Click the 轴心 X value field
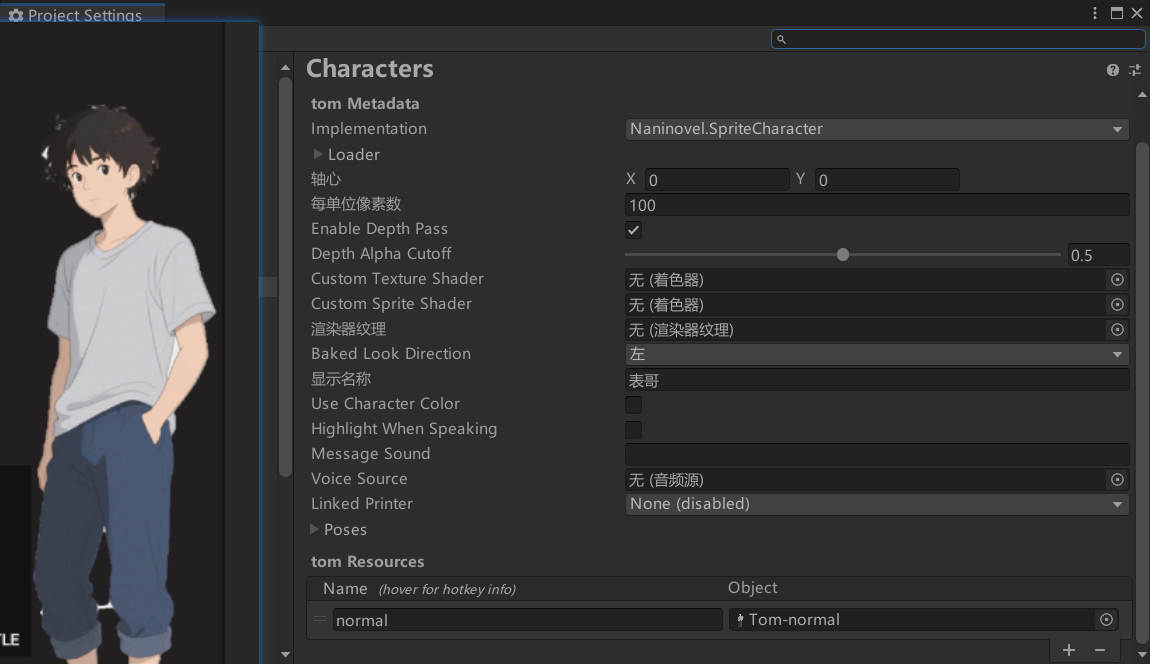The image size is (1150, 664). tap(717, 180)
